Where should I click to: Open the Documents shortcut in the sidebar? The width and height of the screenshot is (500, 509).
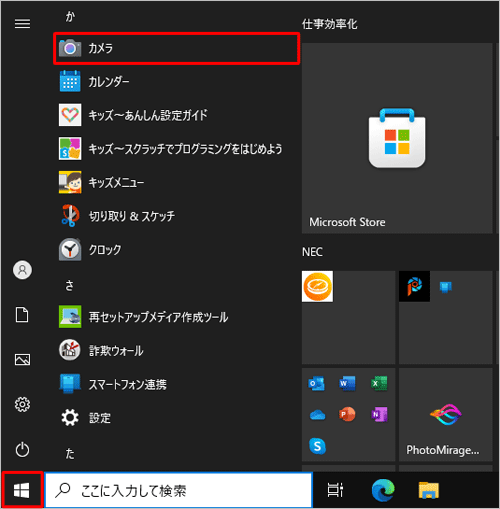coord(22,315)
